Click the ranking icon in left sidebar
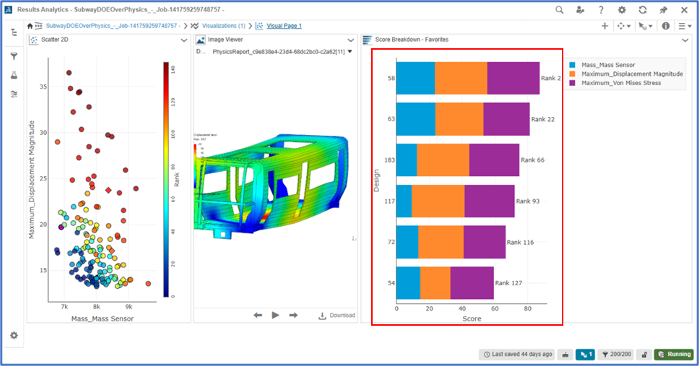Screen dimensions: 700x366 (x=14, y=94)
